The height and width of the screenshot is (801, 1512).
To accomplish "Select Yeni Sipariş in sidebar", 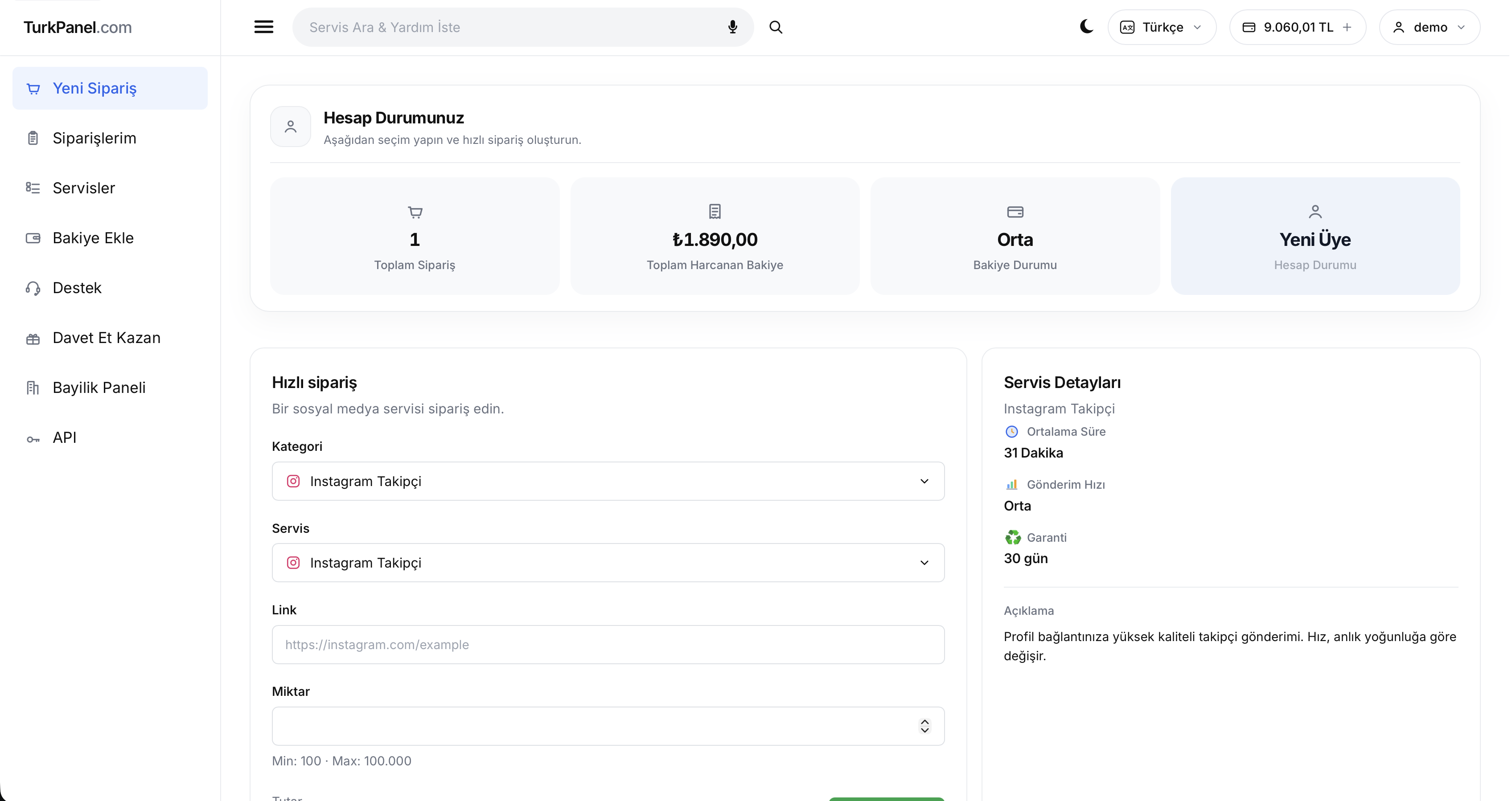I will tap(110, 88).
